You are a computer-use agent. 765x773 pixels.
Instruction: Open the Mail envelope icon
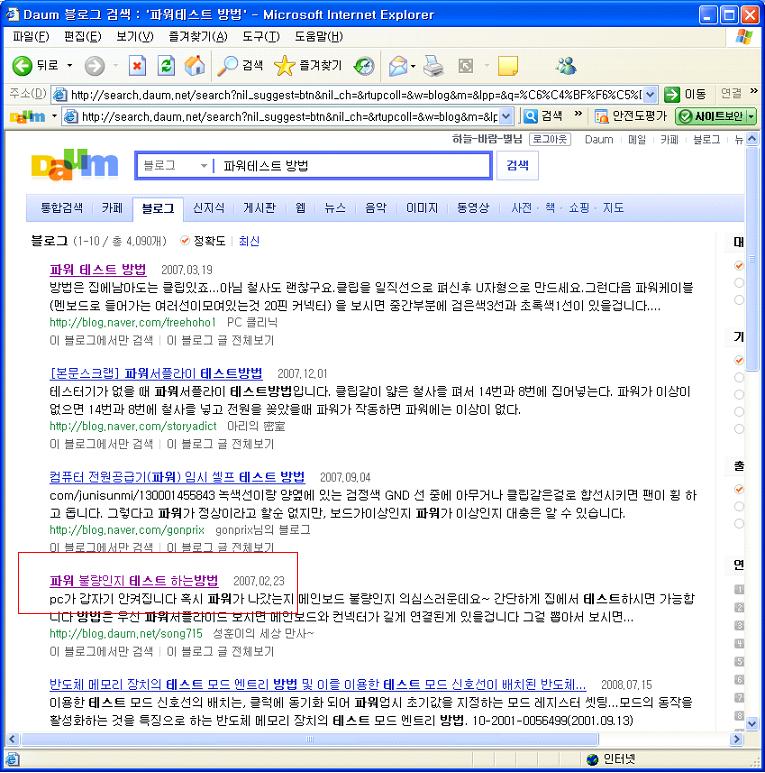[x=398, y=66]
